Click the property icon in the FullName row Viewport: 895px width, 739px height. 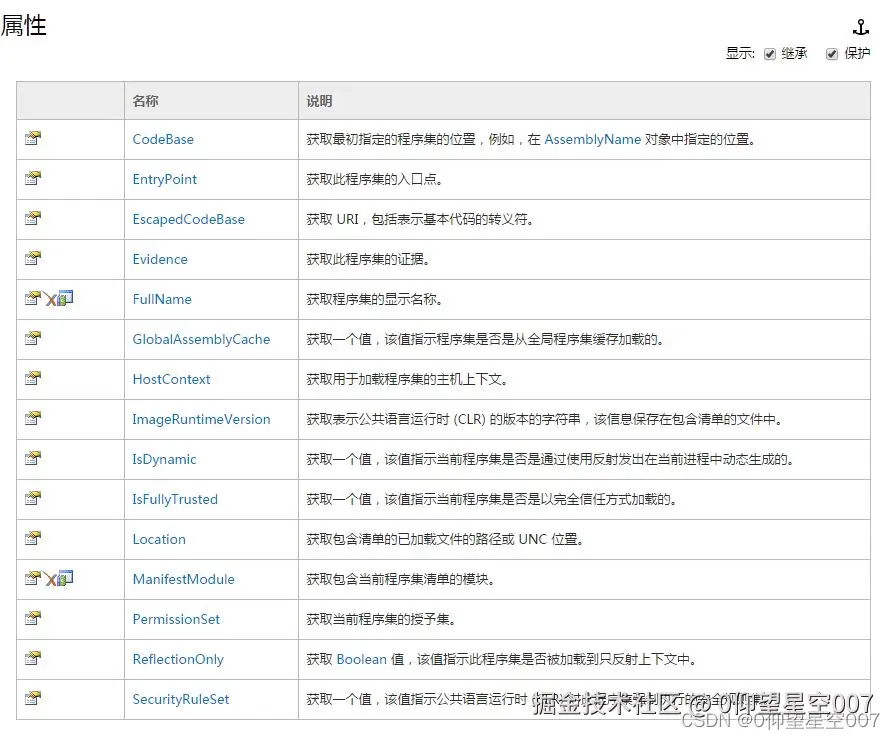click(x=33, y=298)
